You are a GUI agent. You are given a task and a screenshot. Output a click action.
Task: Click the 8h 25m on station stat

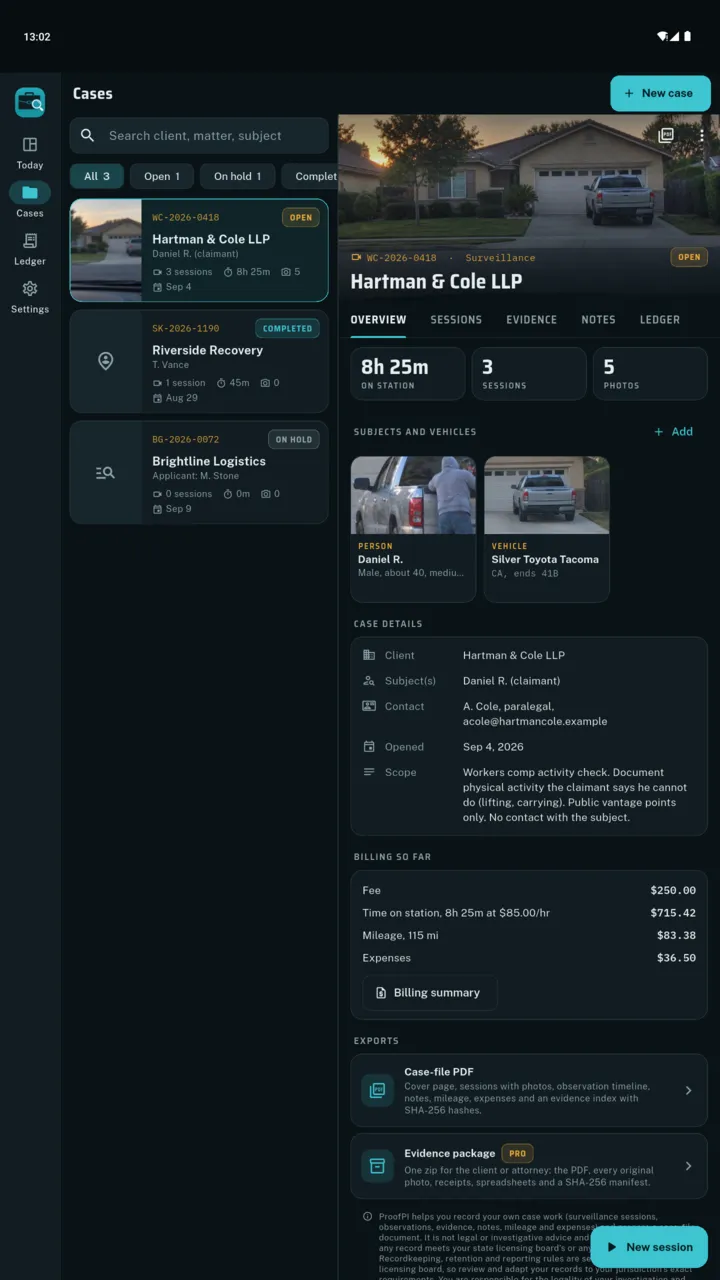407,373
